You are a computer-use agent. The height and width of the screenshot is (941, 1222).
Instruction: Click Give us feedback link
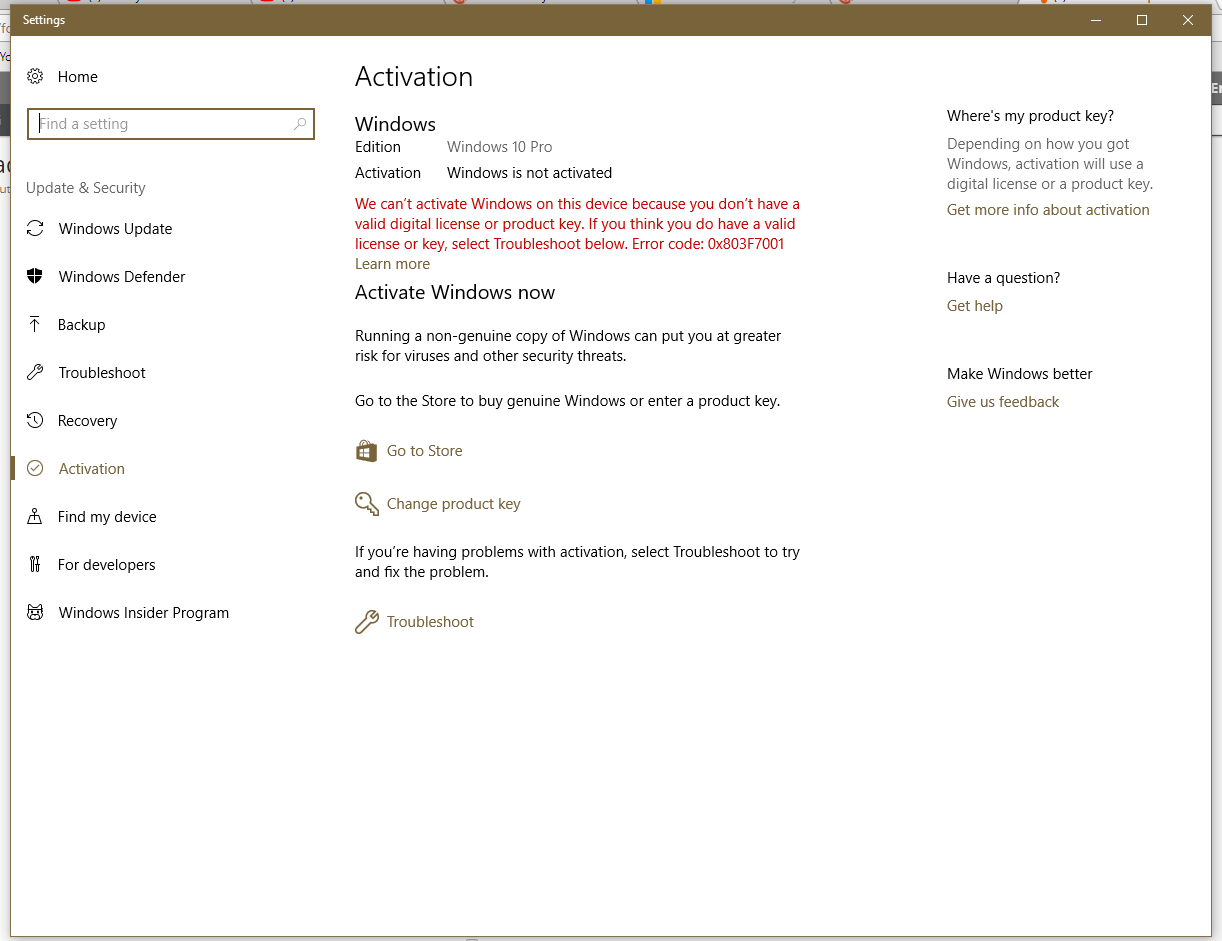[1003, 402]
